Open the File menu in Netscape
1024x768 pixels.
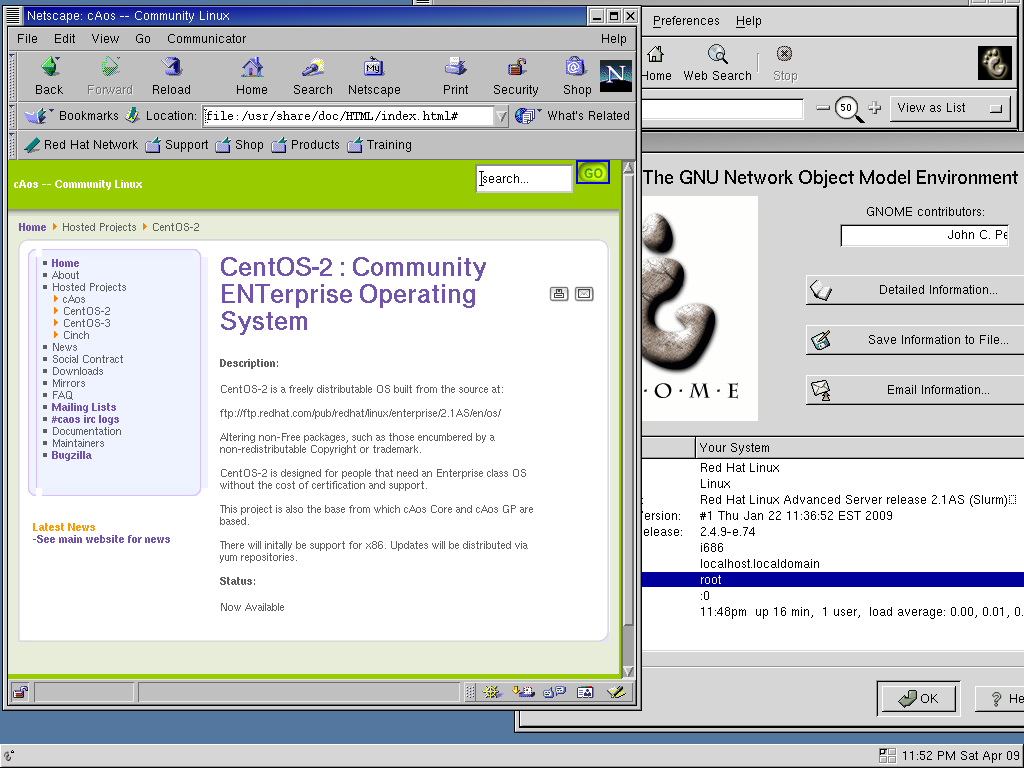click(x=27, y=39)
